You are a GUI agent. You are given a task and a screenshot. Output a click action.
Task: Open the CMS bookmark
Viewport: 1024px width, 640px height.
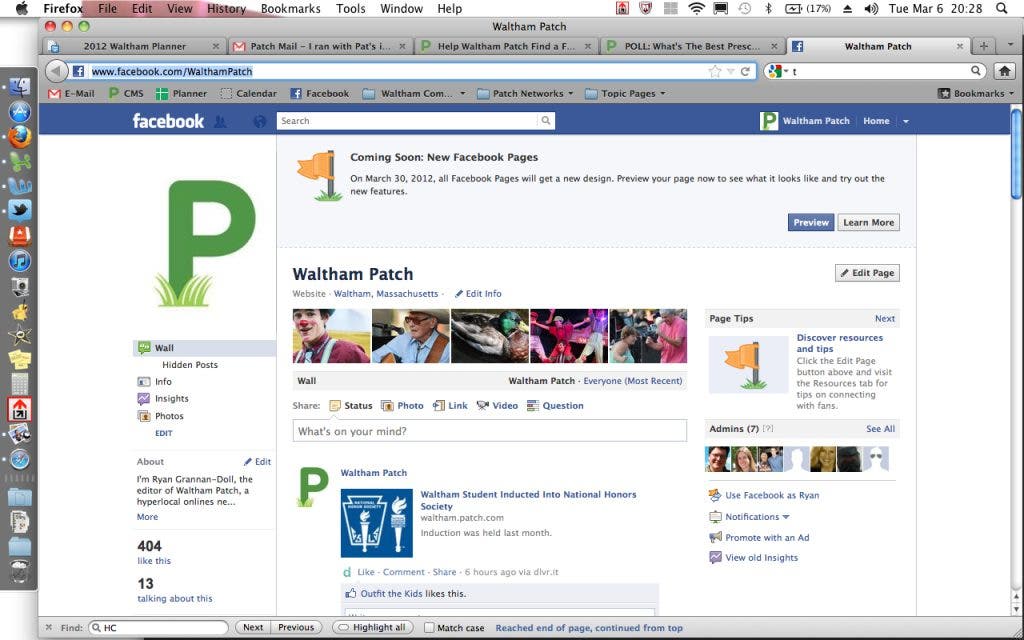(125, 93)
